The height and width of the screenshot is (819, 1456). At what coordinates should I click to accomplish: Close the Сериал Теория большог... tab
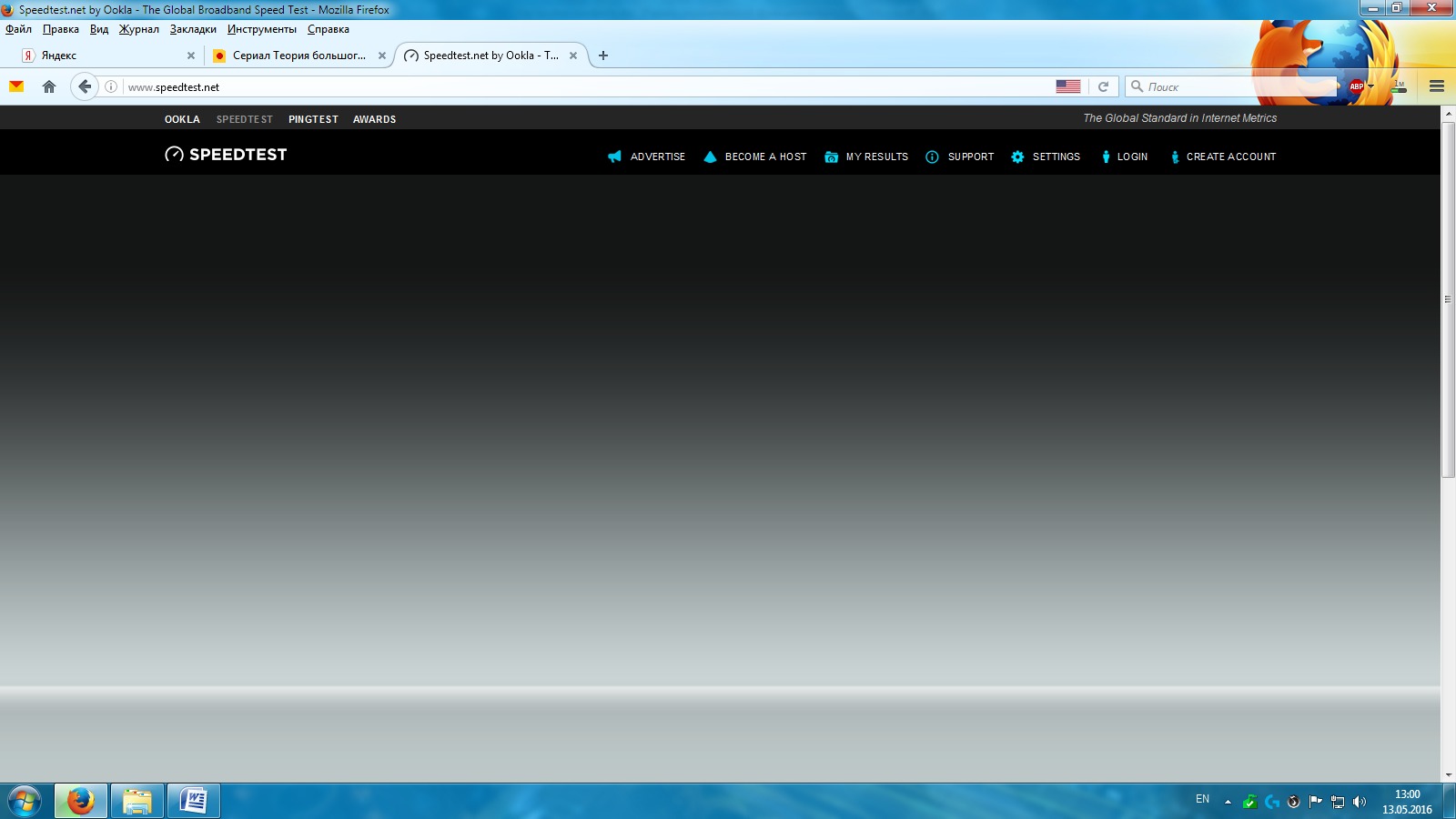coord(382,56)
